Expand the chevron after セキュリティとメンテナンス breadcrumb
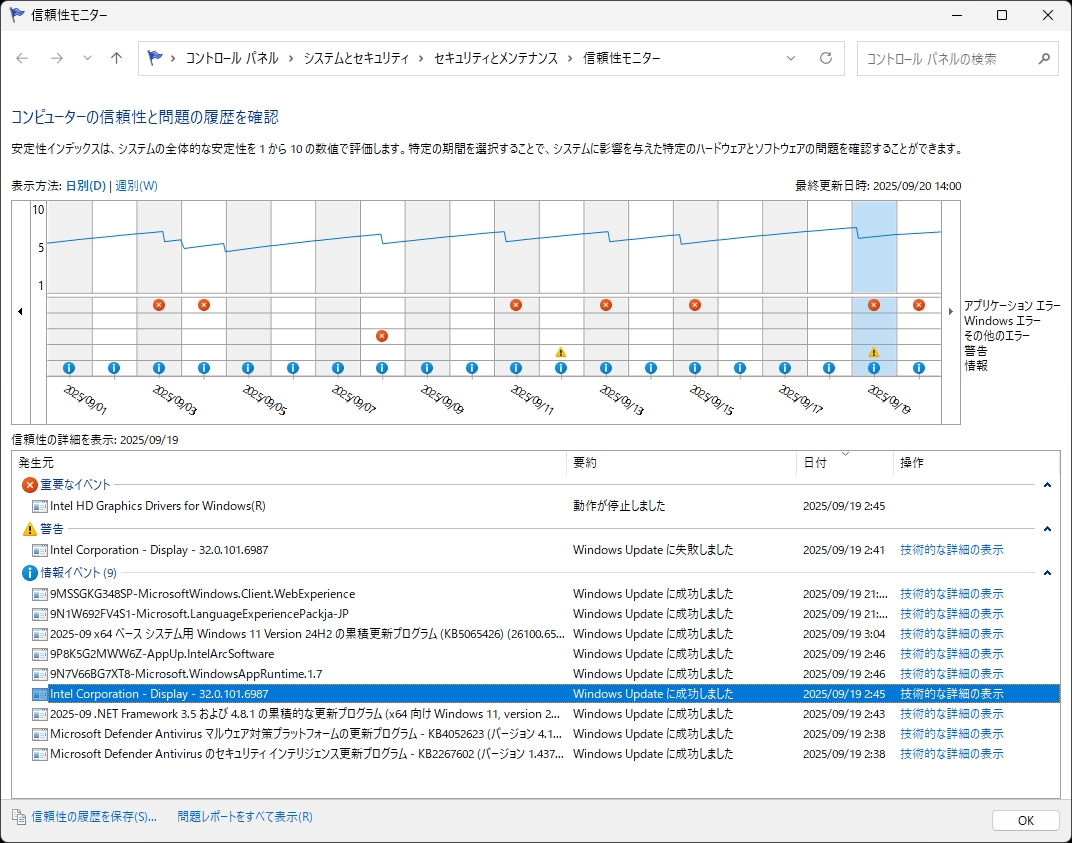The image size is (1072, 843). pos(570,59)
